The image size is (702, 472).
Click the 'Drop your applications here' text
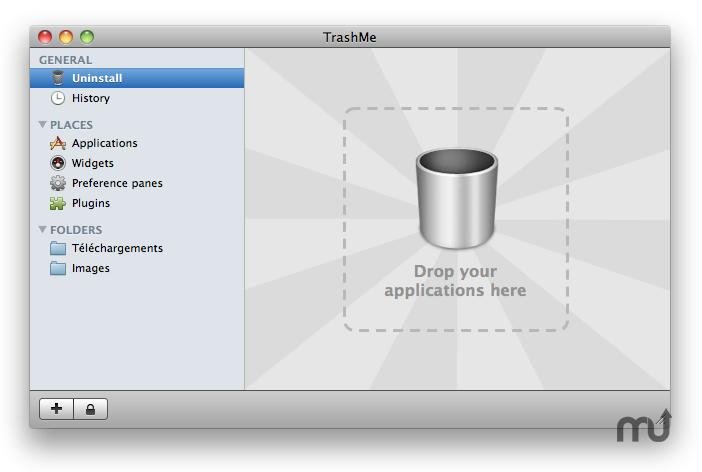point(455,281)
